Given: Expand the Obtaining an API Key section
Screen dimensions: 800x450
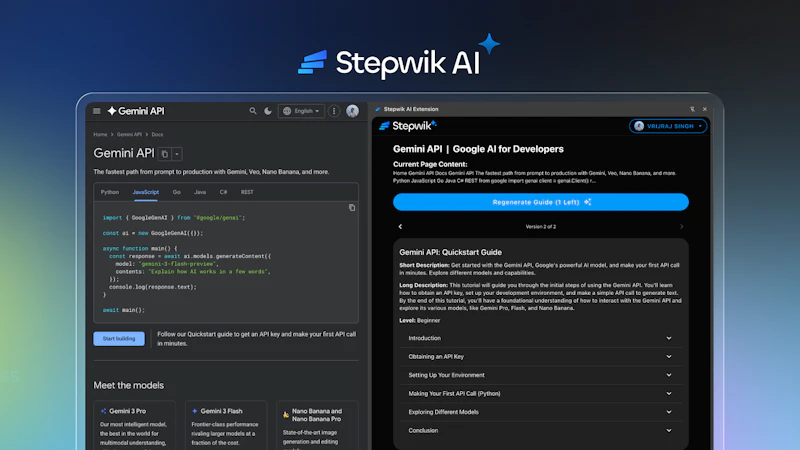Looking at the screenshot, I should tap(541, 357).
